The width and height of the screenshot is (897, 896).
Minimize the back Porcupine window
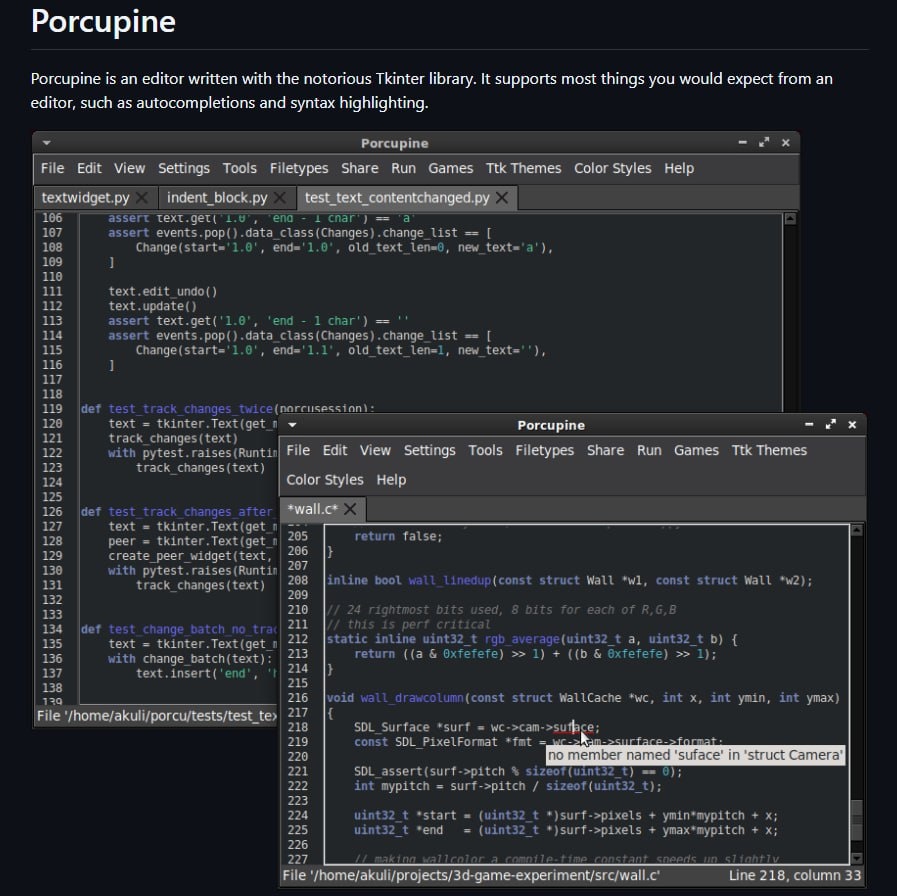pyautogui.click(x=743, y=142)
